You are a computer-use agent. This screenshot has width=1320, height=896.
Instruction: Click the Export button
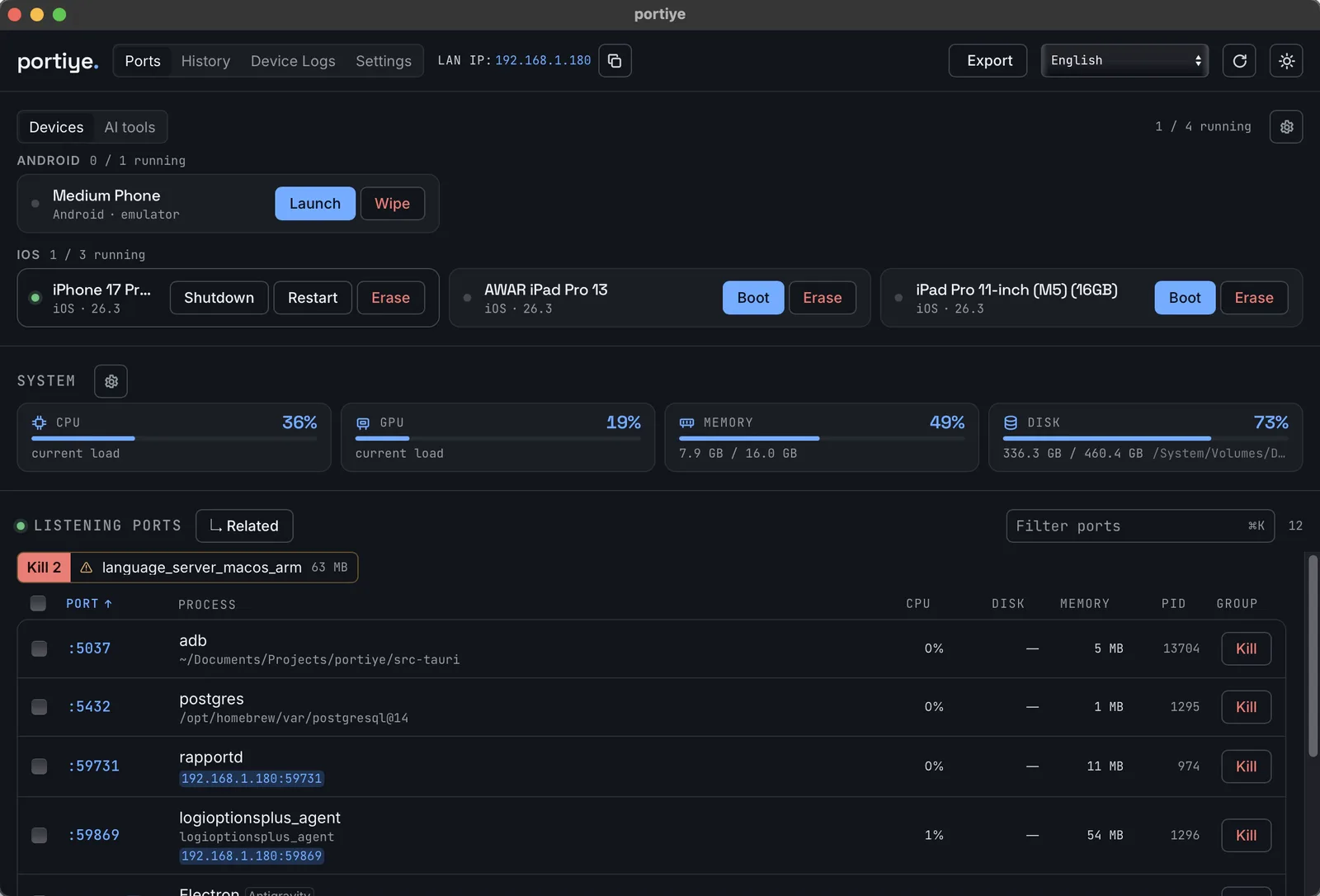(x=988, y=60)
